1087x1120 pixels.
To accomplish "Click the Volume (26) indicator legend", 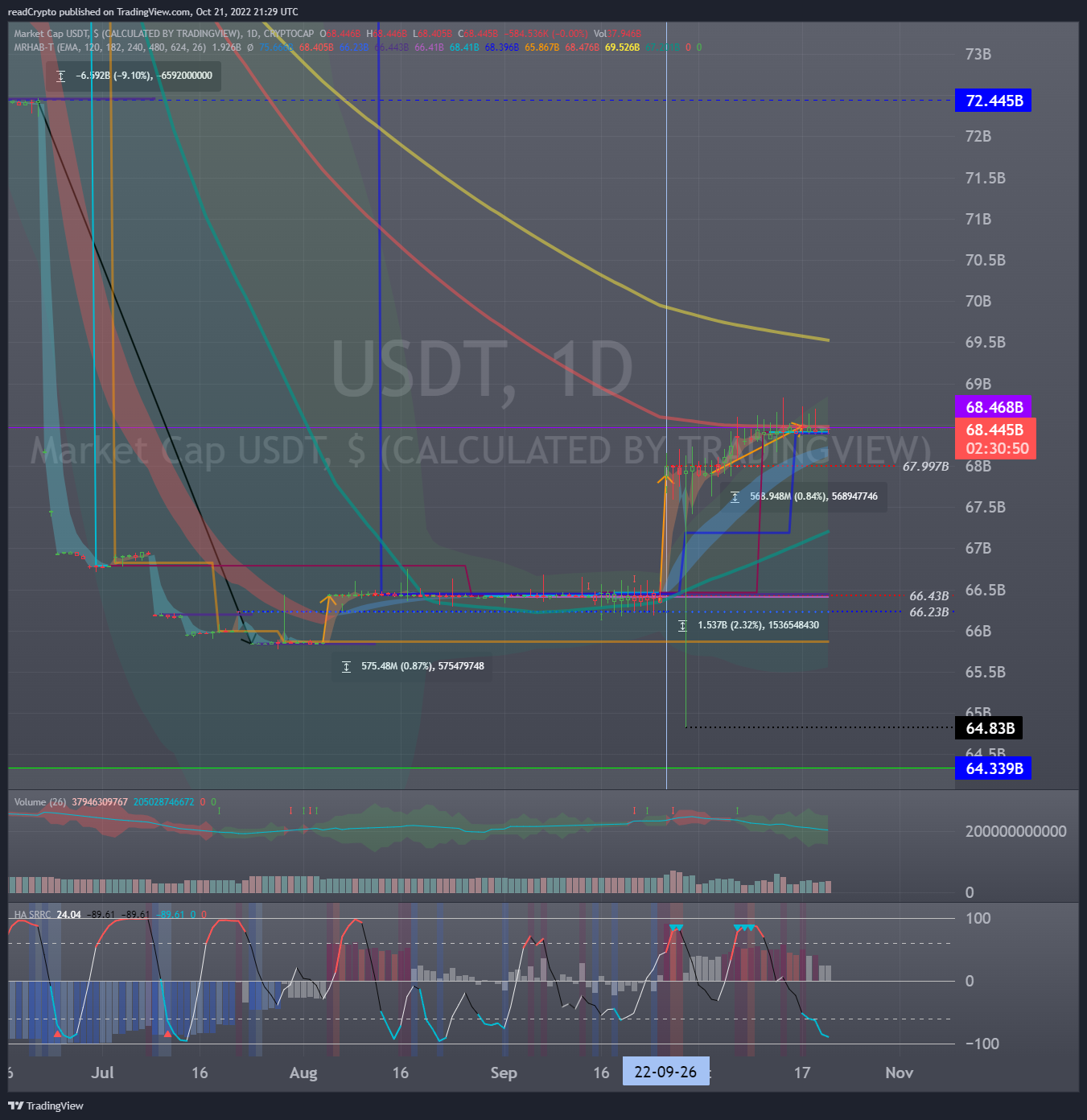I will (x=40, y=802).
